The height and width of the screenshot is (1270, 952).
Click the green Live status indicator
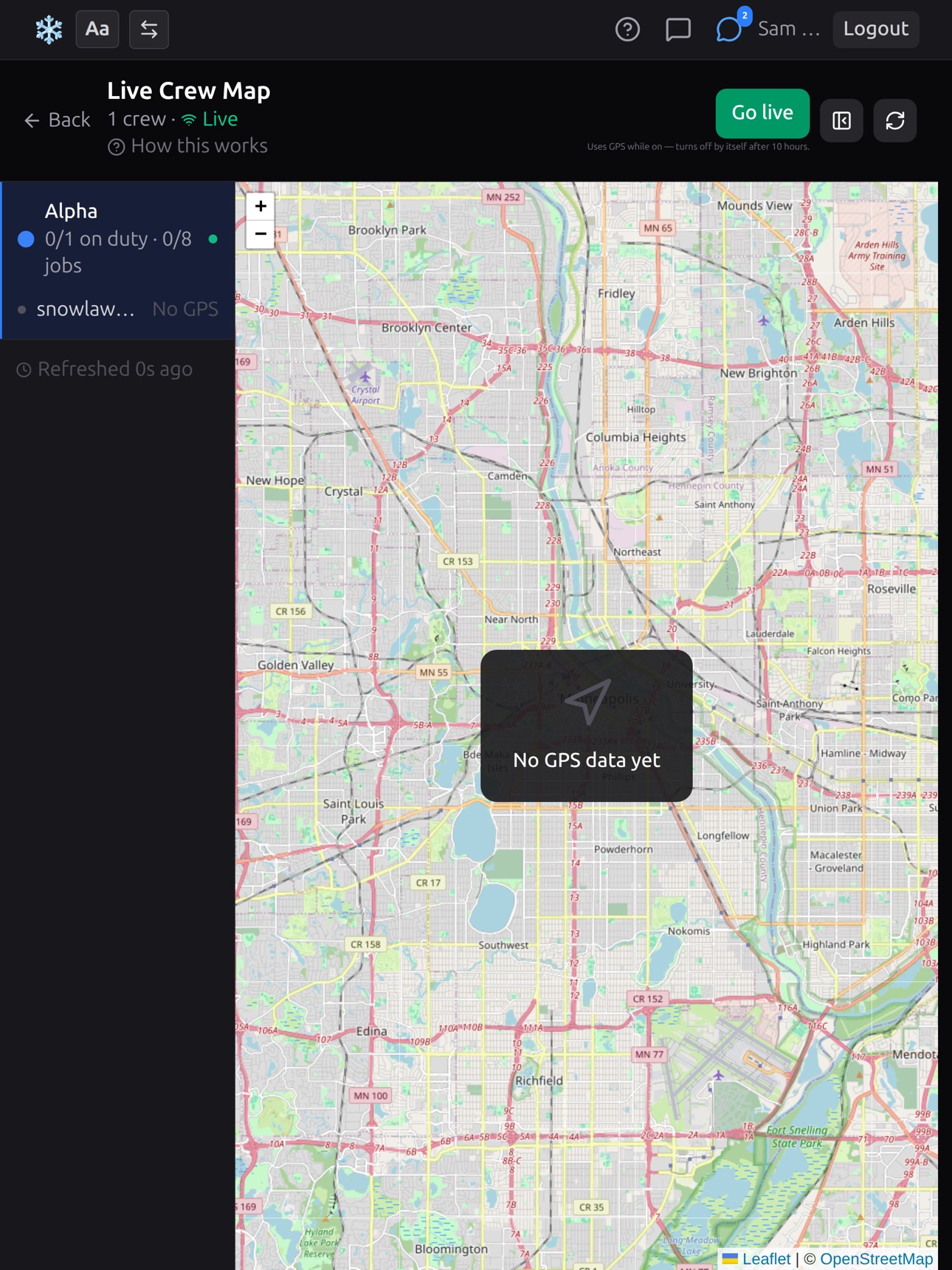[210, 119]
